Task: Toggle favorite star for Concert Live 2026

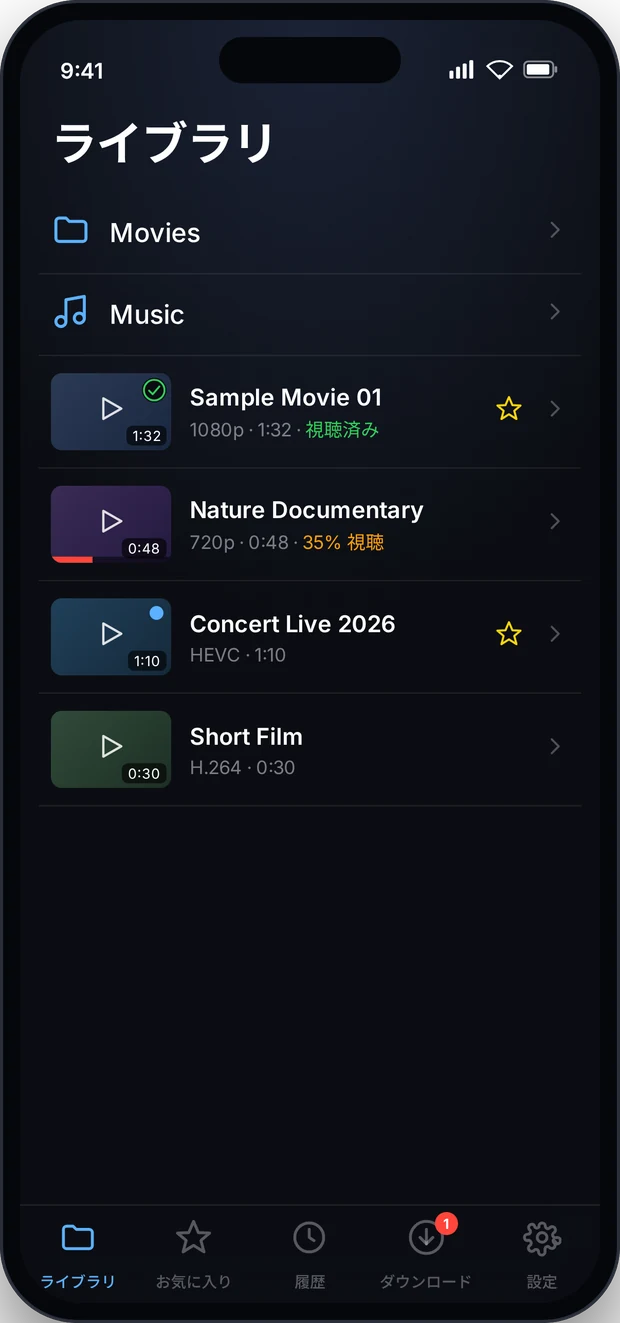Action: [x=509, y=633]
